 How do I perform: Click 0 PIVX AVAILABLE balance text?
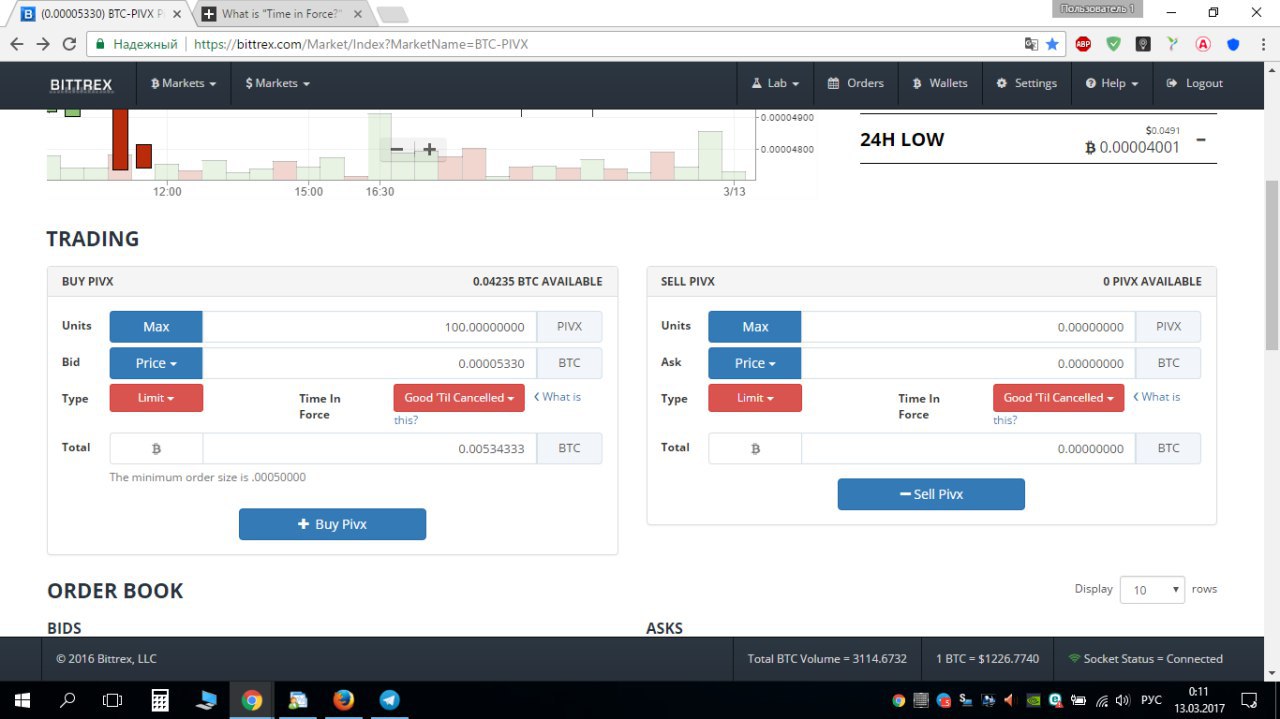[1153, 282]
